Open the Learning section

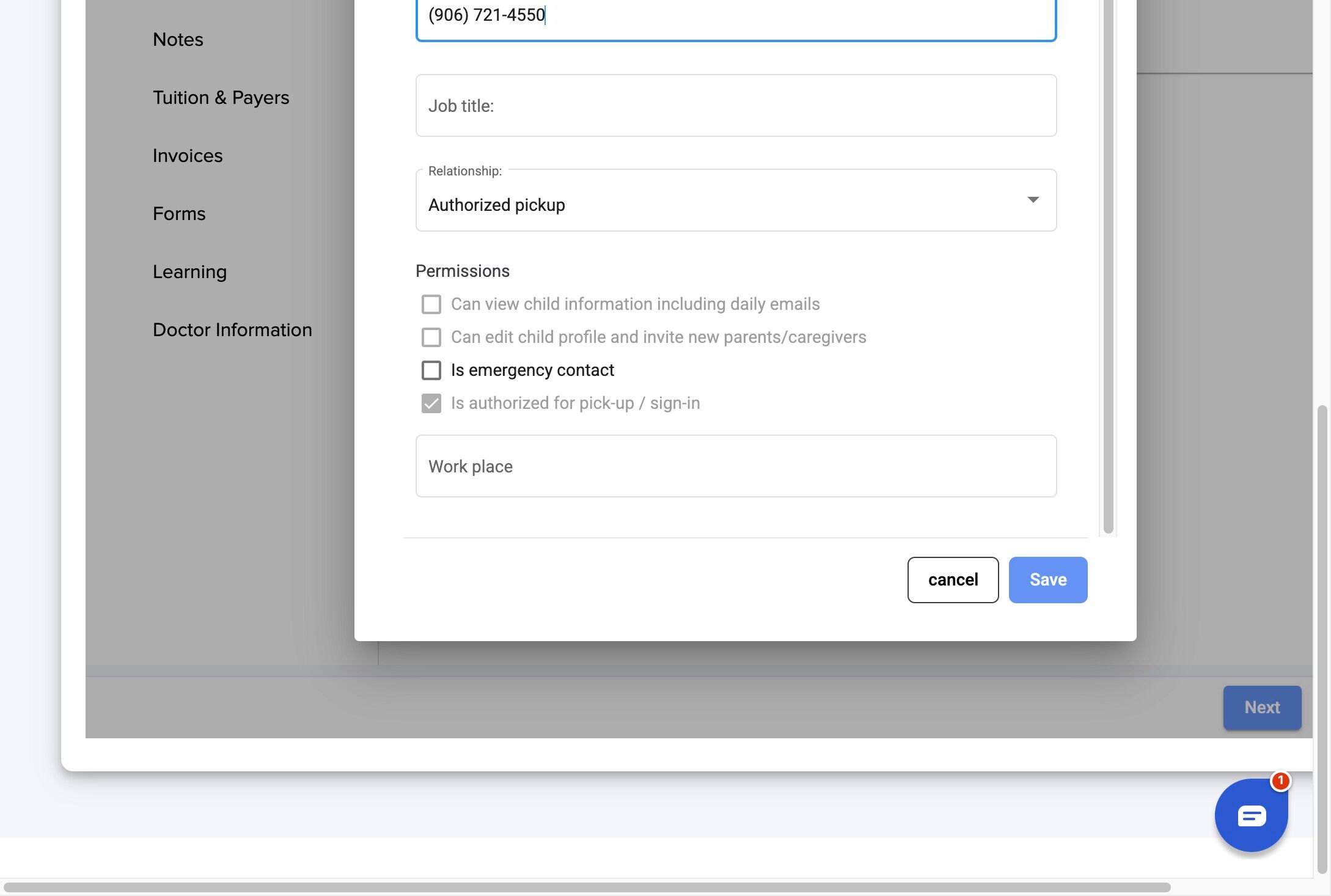[189, 272]
